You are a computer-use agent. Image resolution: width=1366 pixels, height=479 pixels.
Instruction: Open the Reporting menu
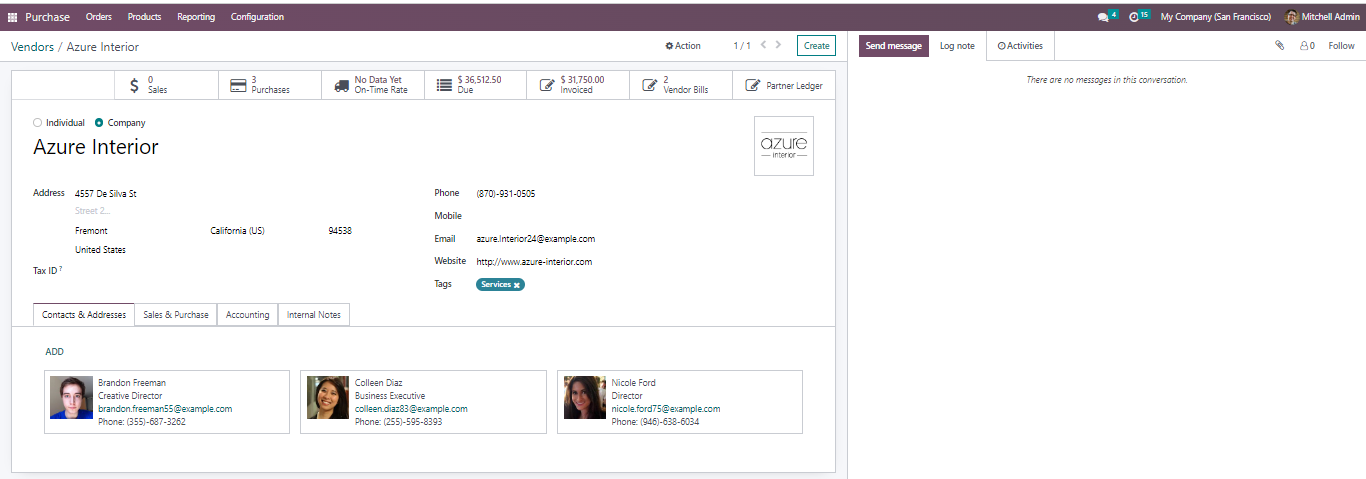195,17
